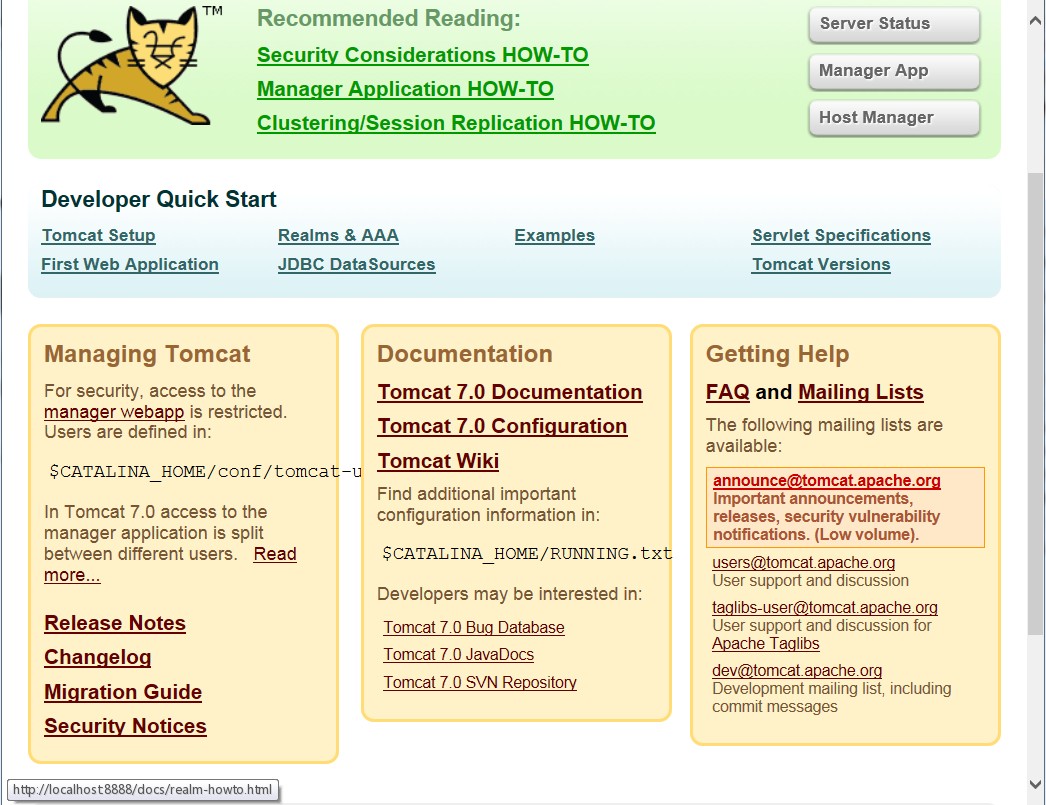The image size is (1046, 805).
Task: Open Migration Guide link
Action: click(x=123, y=692)
